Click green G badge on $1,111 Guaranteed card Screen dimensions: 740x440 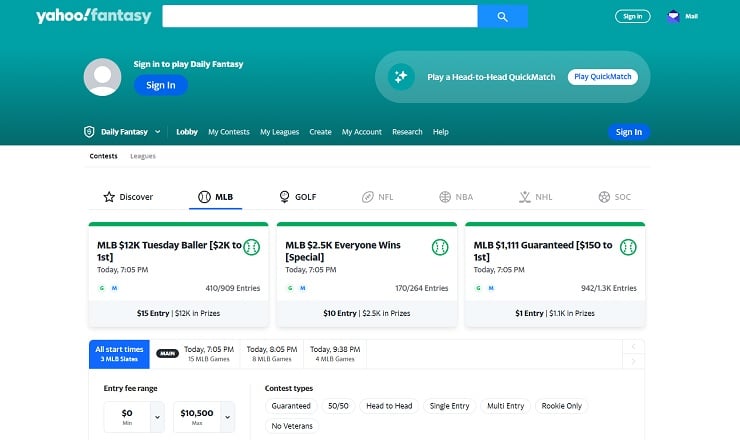[x=478, y=288]
